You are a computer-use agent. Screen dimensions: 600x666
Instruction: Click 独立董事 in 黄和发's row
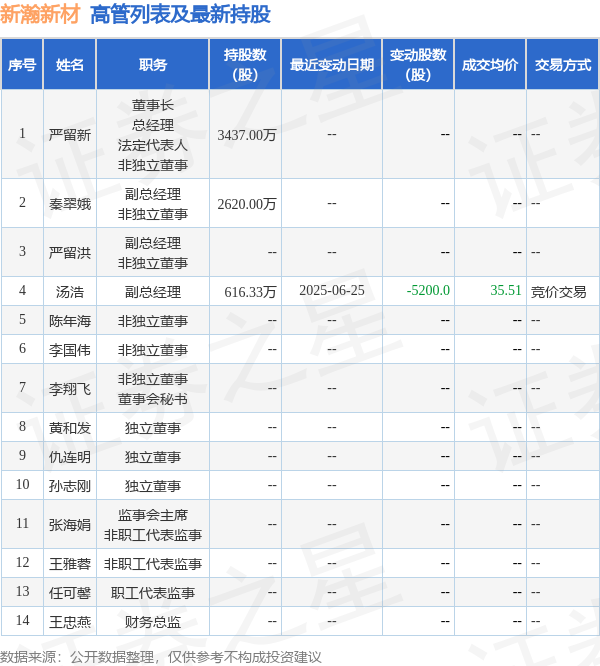pos(153,428)
